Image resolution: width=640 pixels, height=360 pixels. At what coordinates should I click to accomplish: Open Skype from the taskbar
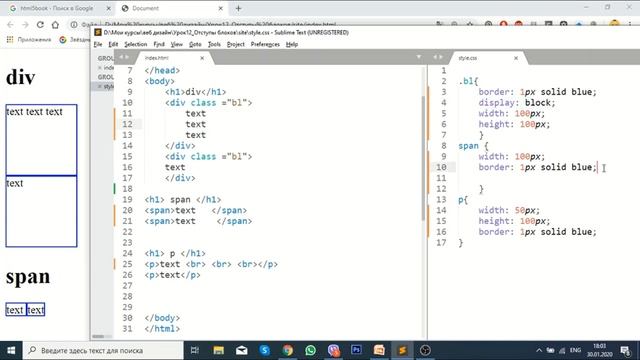pyautogui.click(x=264, y=350)
